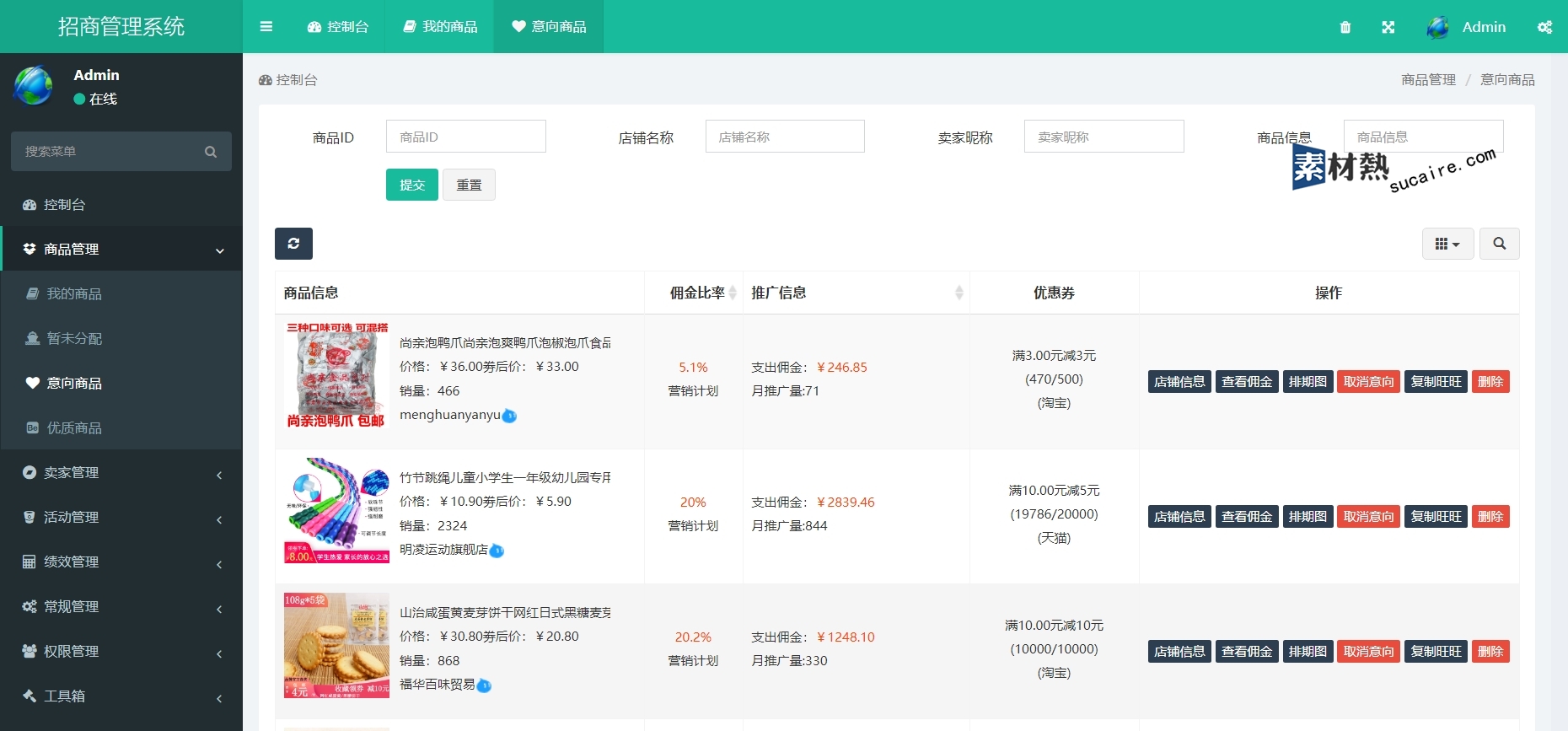Click 删除 for 山治咸蛋黄麦芽饼干 row
This screenshot has height=731, width=1568.
tap(1490, 651)
